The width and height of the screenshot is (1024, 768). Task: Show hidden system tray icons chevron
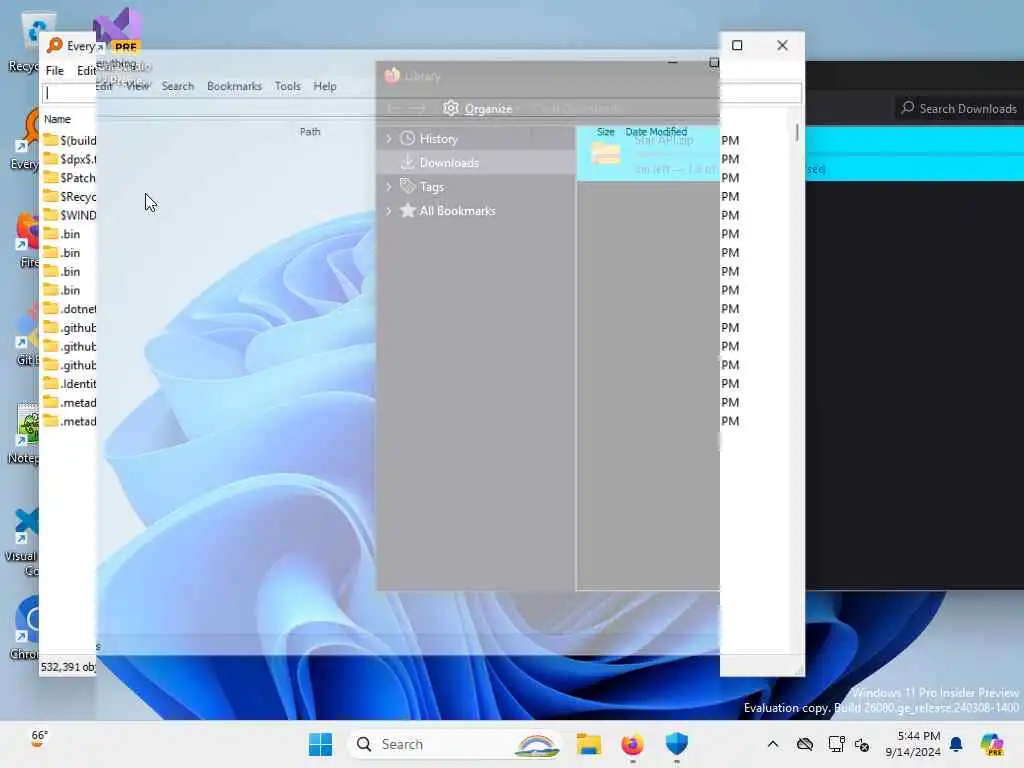773,744
